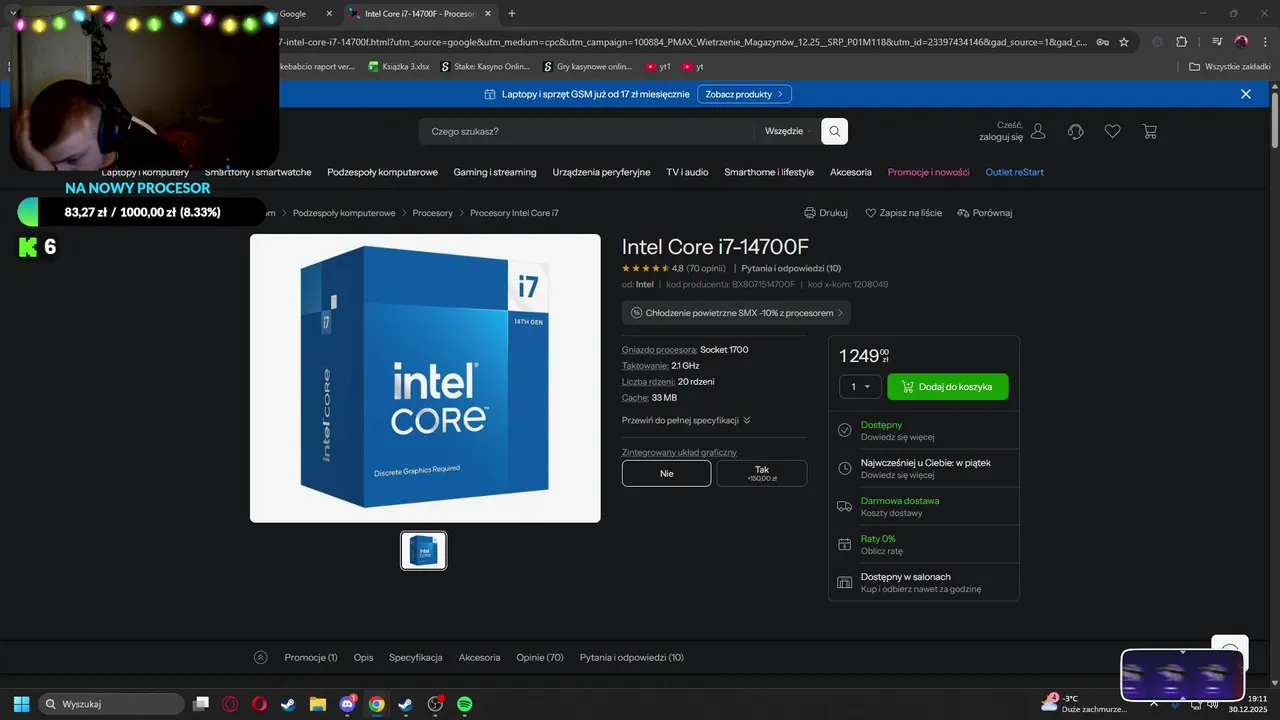
Task: Open a new browser tab
Action: click(512, 13)
